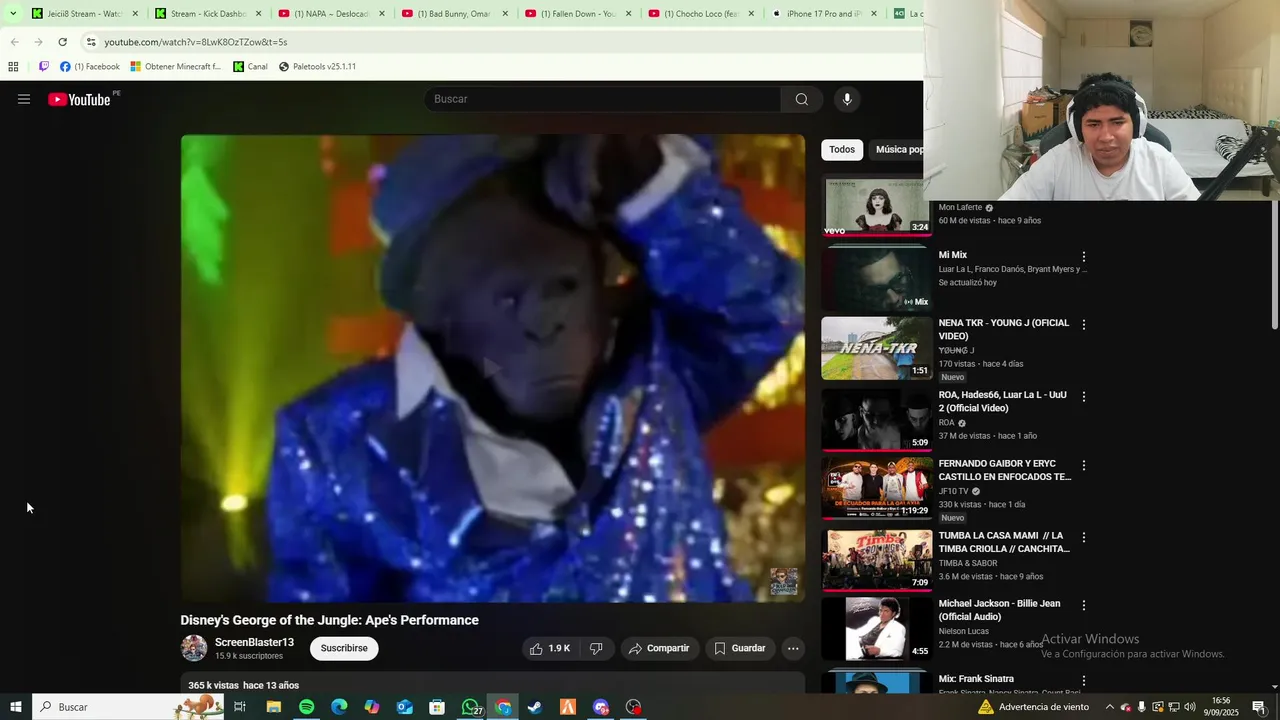Activate voice search microphone
1280x720 pixels.
(847, 99)
